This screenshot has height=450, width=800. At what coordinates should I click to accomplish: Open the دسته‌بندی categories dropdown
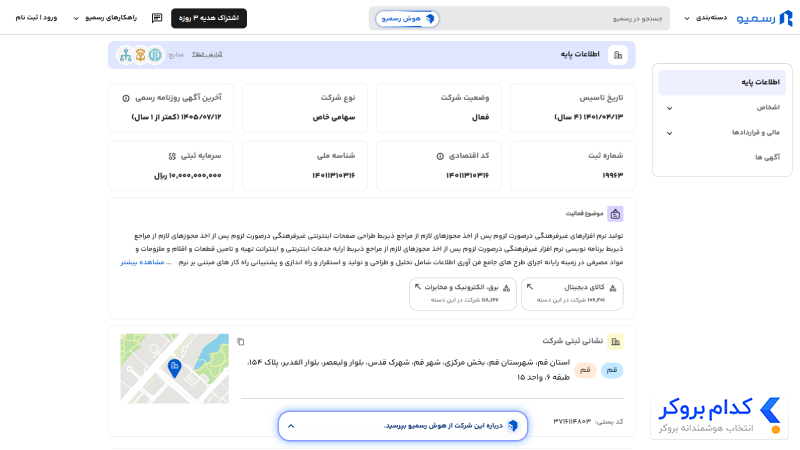click(x=706, y=18)
